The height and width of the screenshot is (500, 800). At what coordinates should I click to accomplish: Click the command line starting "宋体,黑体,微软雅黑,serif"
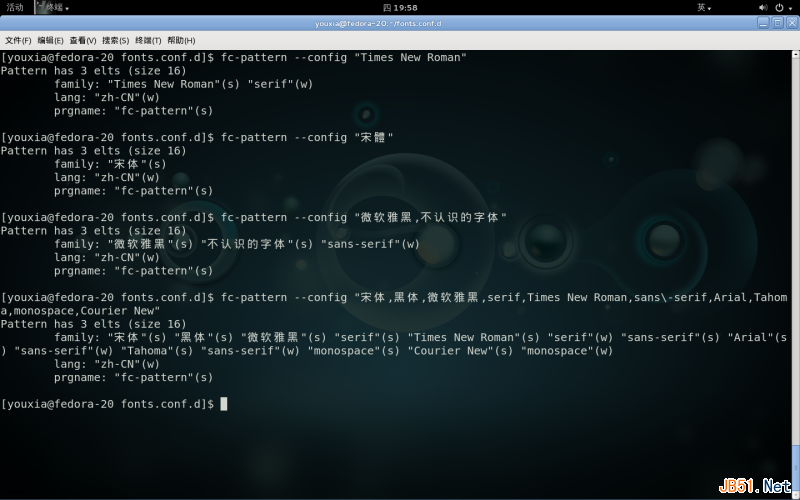[394, 297]
